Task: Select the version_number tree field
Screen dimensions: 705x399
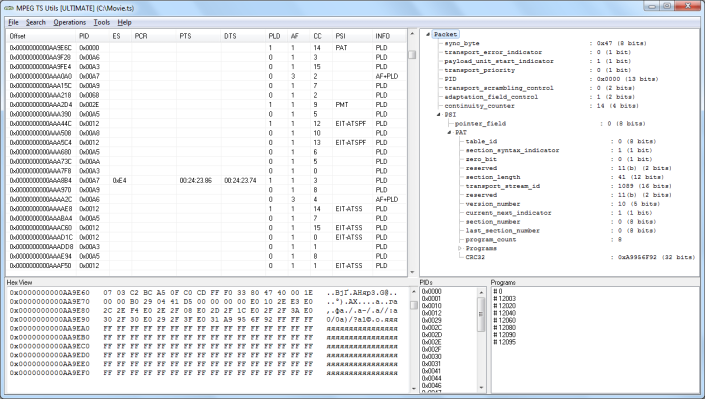Action: 493,204
